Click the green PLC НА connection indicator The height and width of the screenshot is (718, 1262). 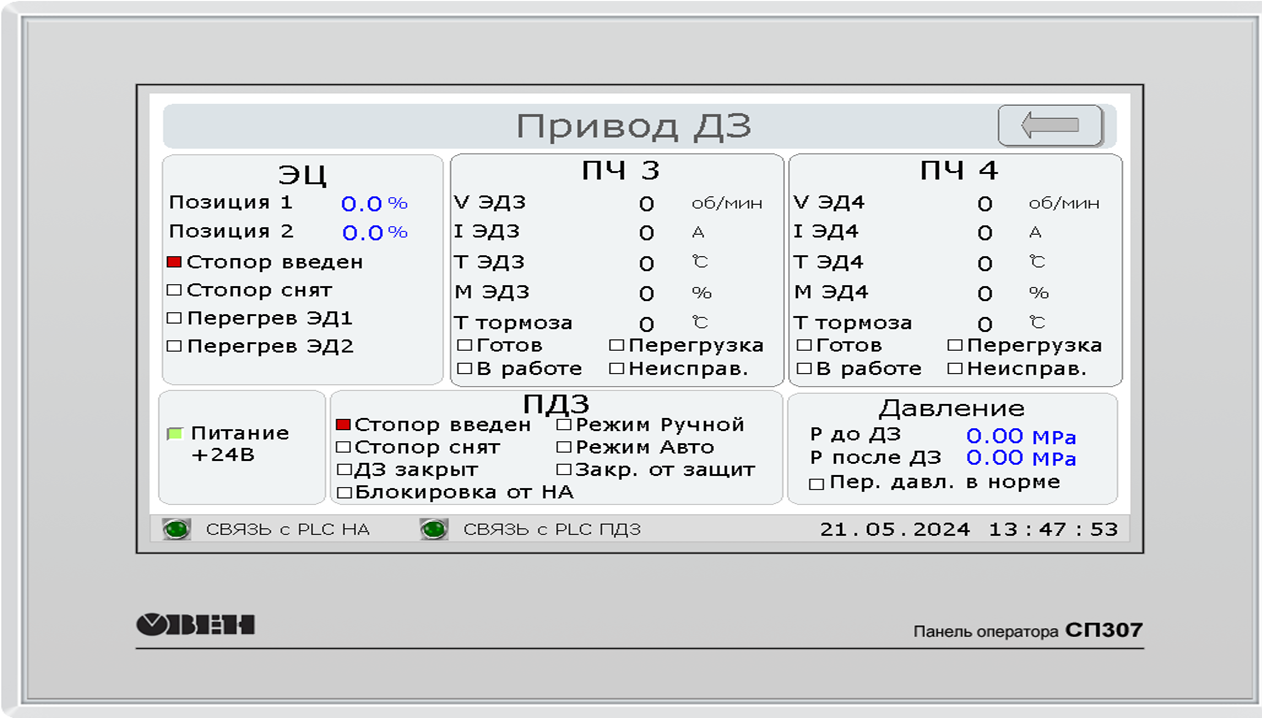177,529
